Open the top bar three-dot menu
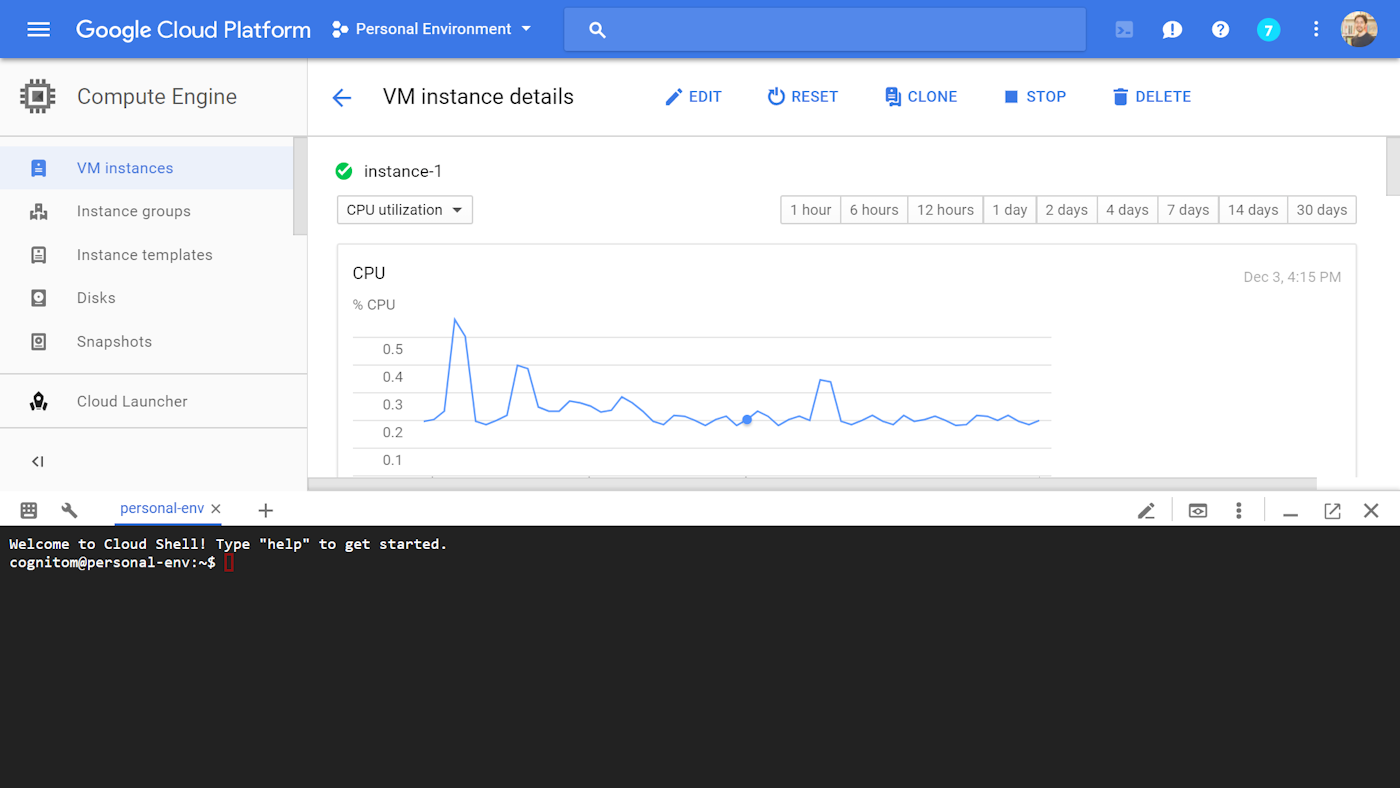The width and height of the screenshot is (1400, 788). 1316,30
